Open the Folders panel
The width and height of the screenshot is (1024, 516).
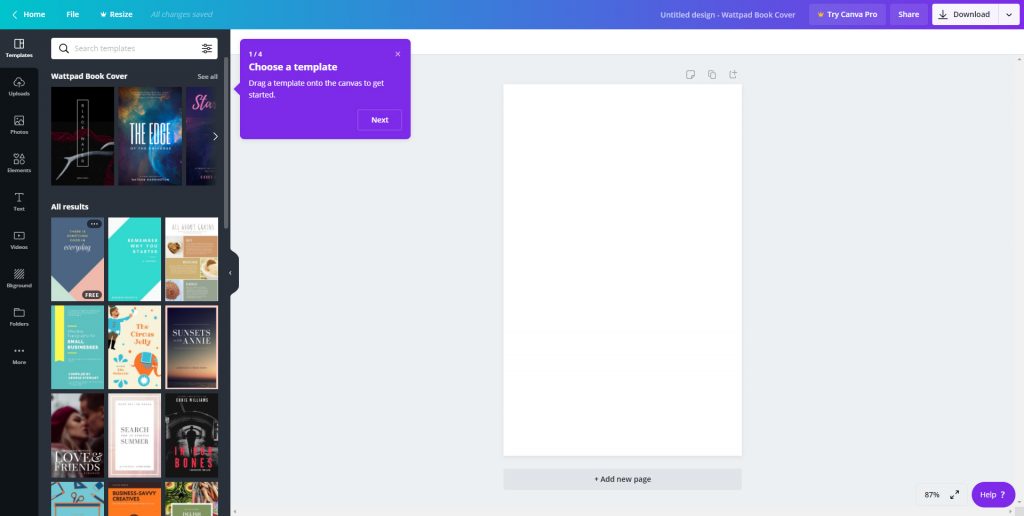click(19, 316)
